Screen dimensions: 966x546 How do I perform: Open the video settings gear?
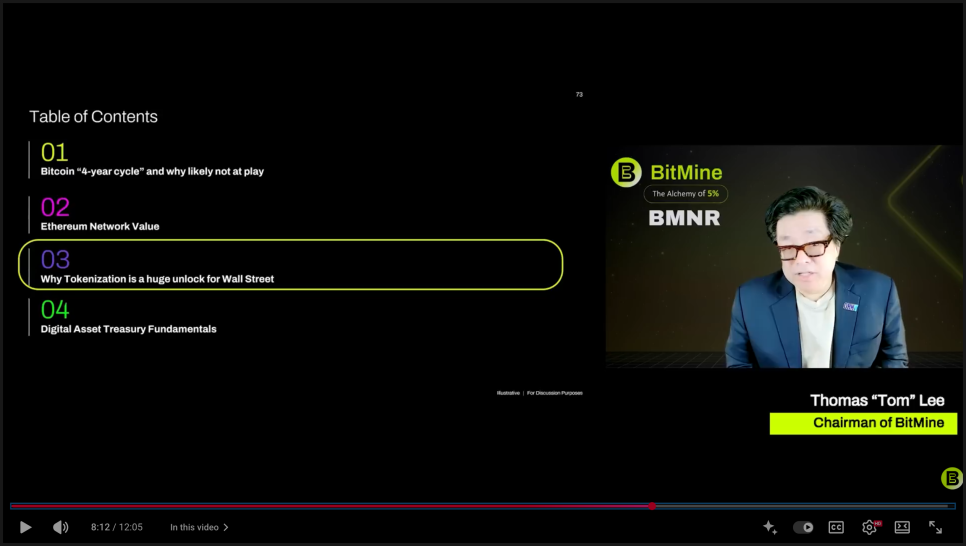coord(869,527)
